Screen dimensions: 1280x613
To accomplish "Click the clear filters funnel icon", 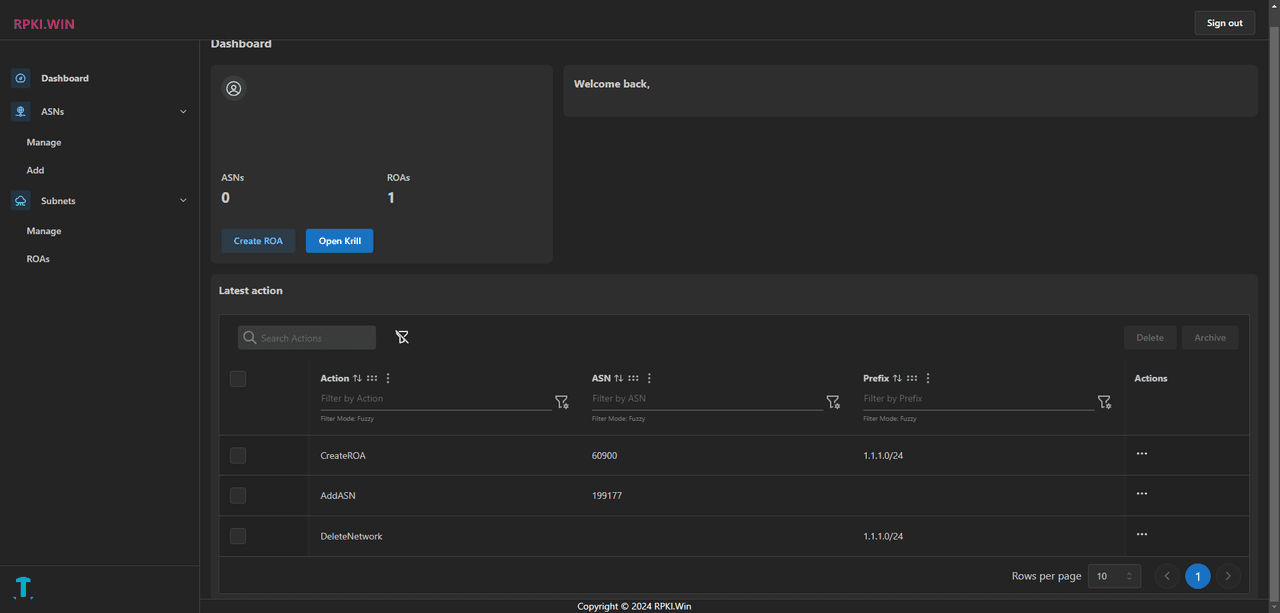I will tap(402, 337).
